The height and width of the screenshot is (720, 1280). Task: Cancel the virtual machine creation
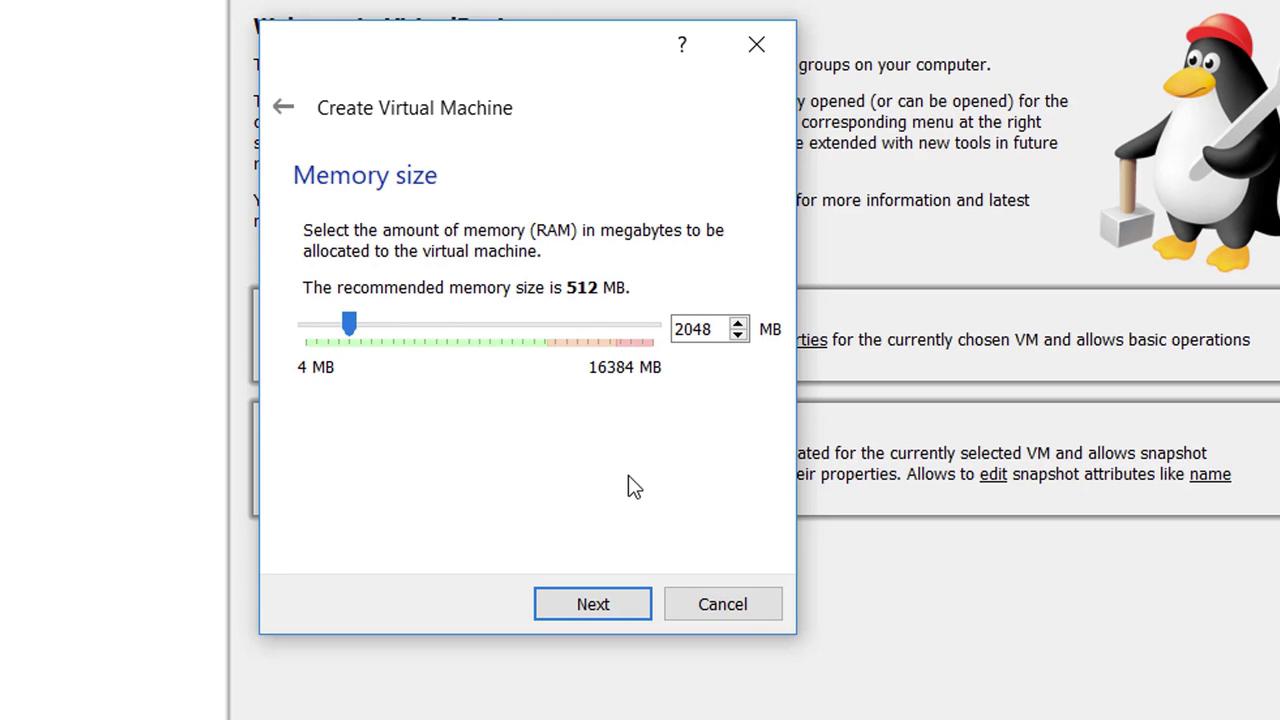click(x=722, y=604)
